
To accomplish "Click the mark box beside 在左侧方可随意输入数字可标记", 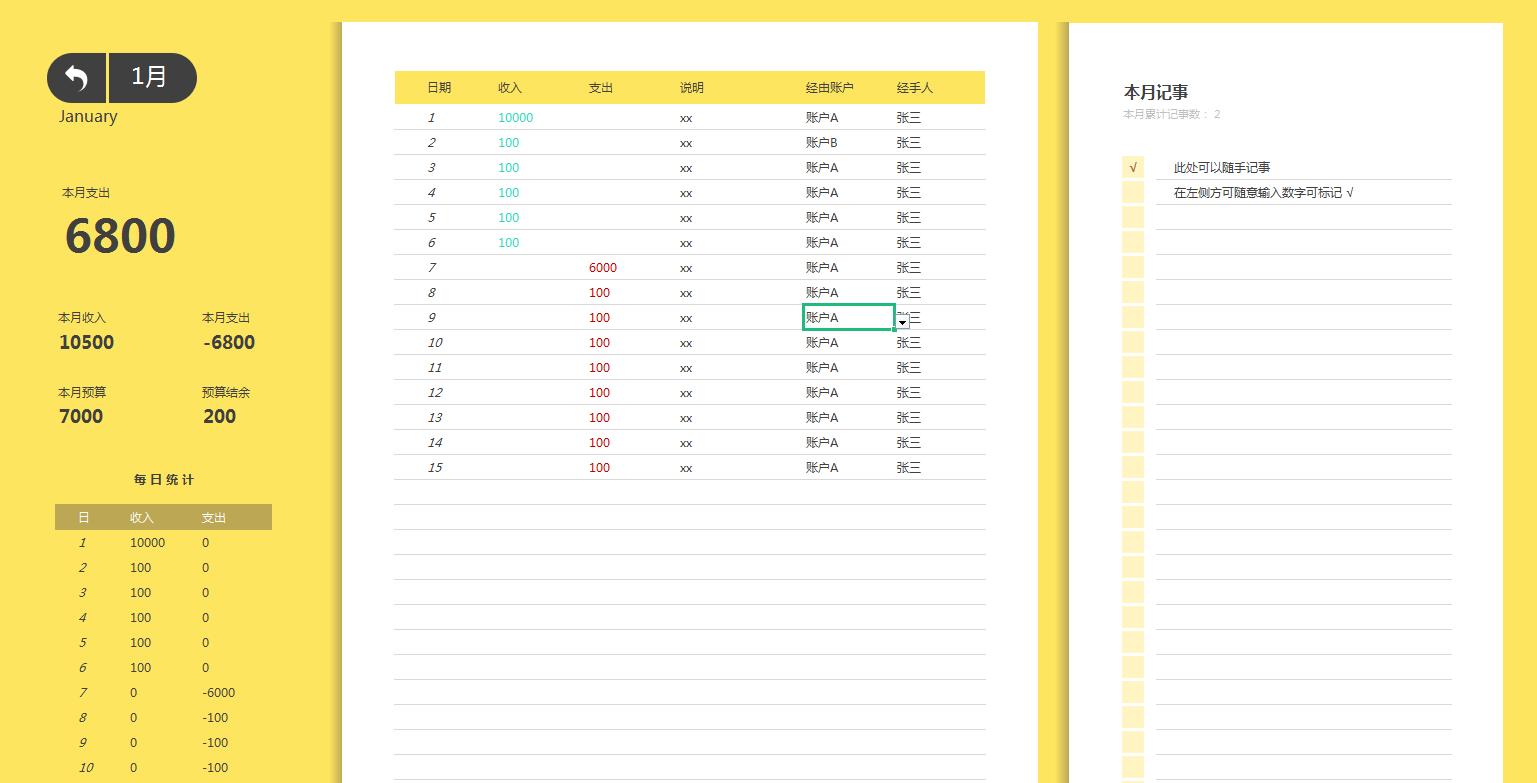I will [x=1132, y=192].
